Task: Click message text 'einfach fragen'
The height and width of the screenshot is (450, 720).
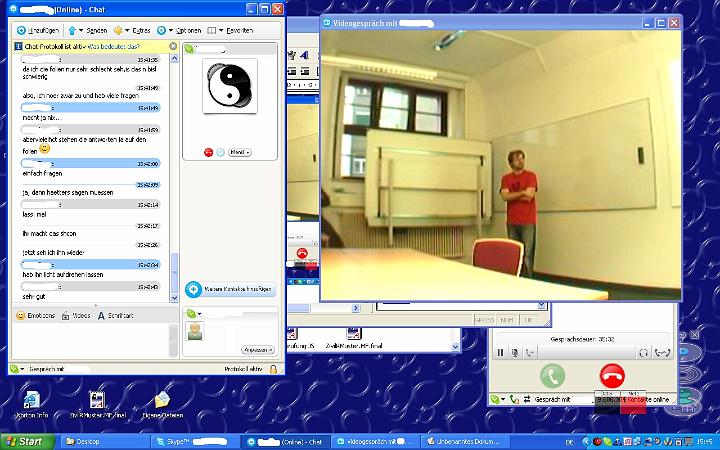Action: (x=42, y=174)
